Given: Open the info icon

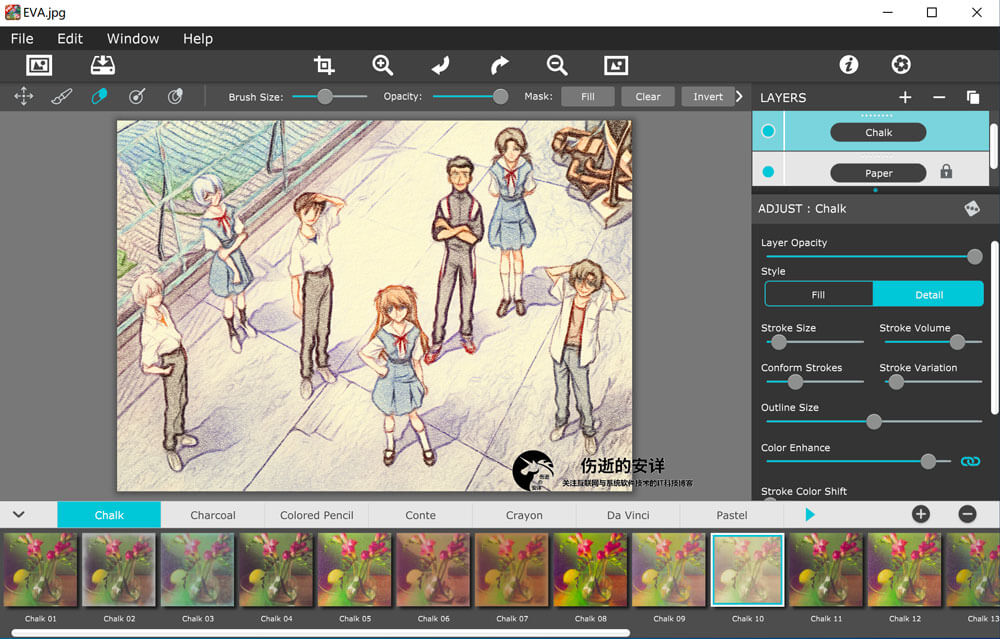Looking at the screenshot, I should 848,64.
